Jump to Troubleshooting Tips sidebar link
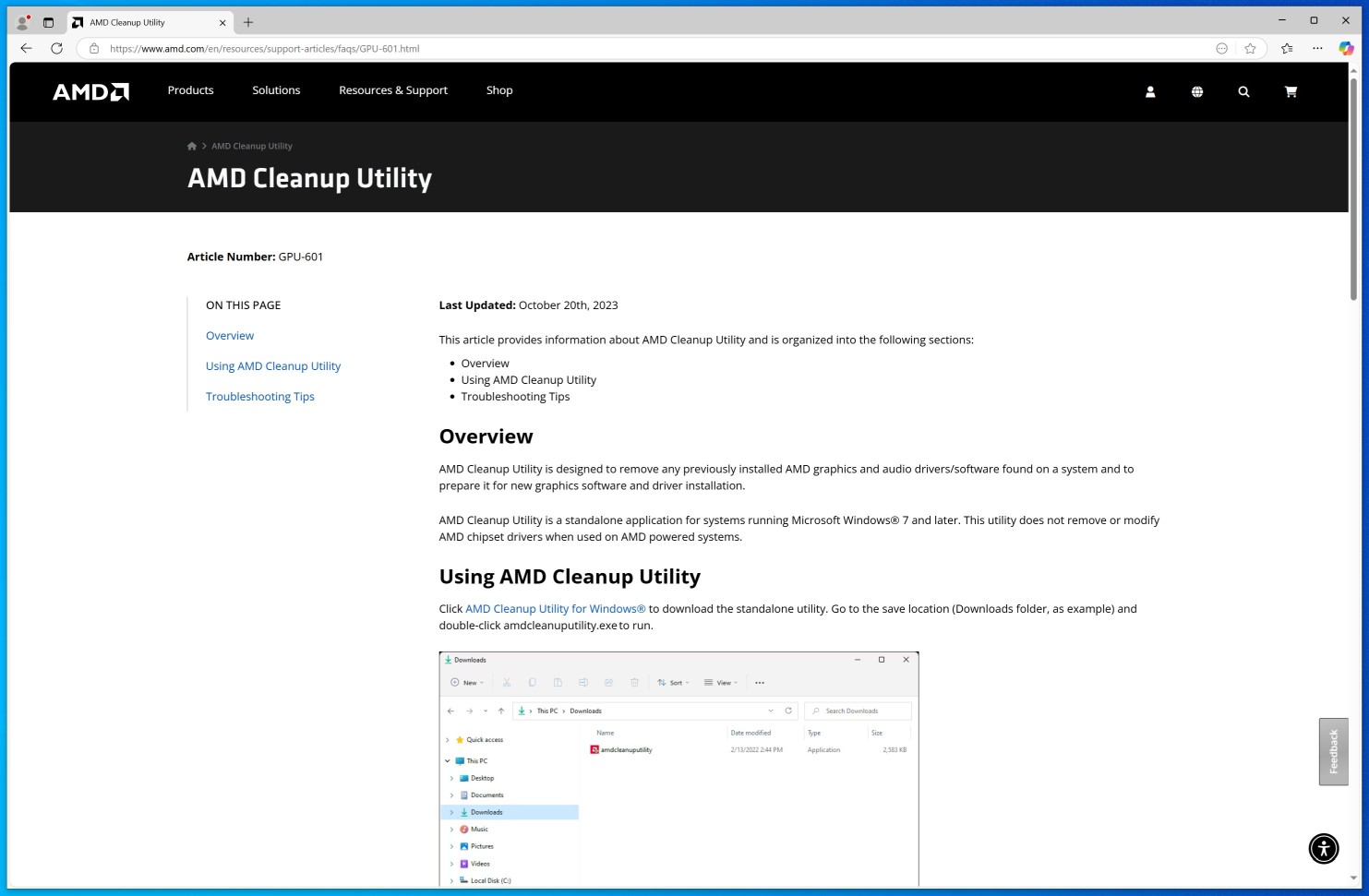1369x896 pixels. (260, 397)
